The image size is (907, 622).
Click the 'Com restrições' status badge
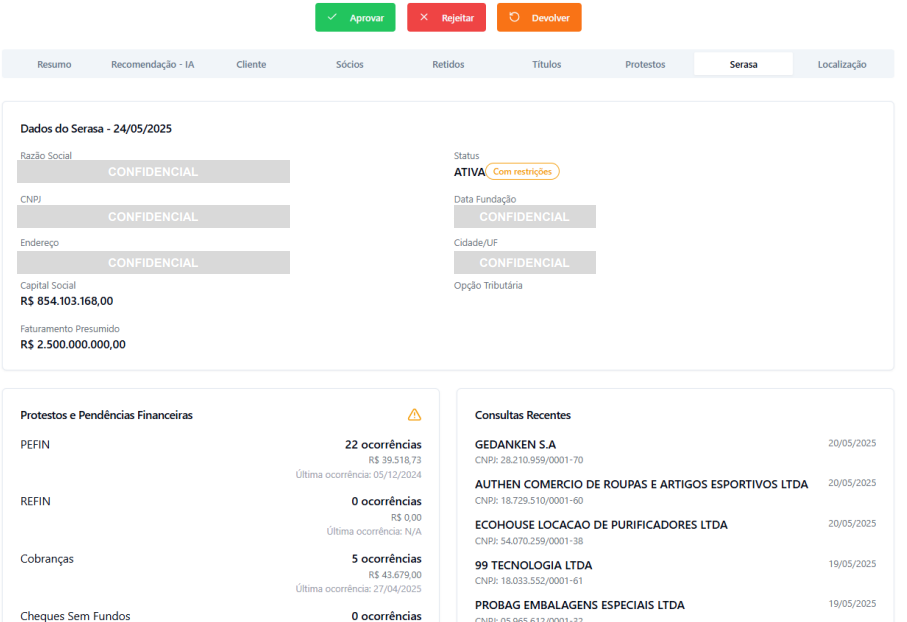[523, 172]
